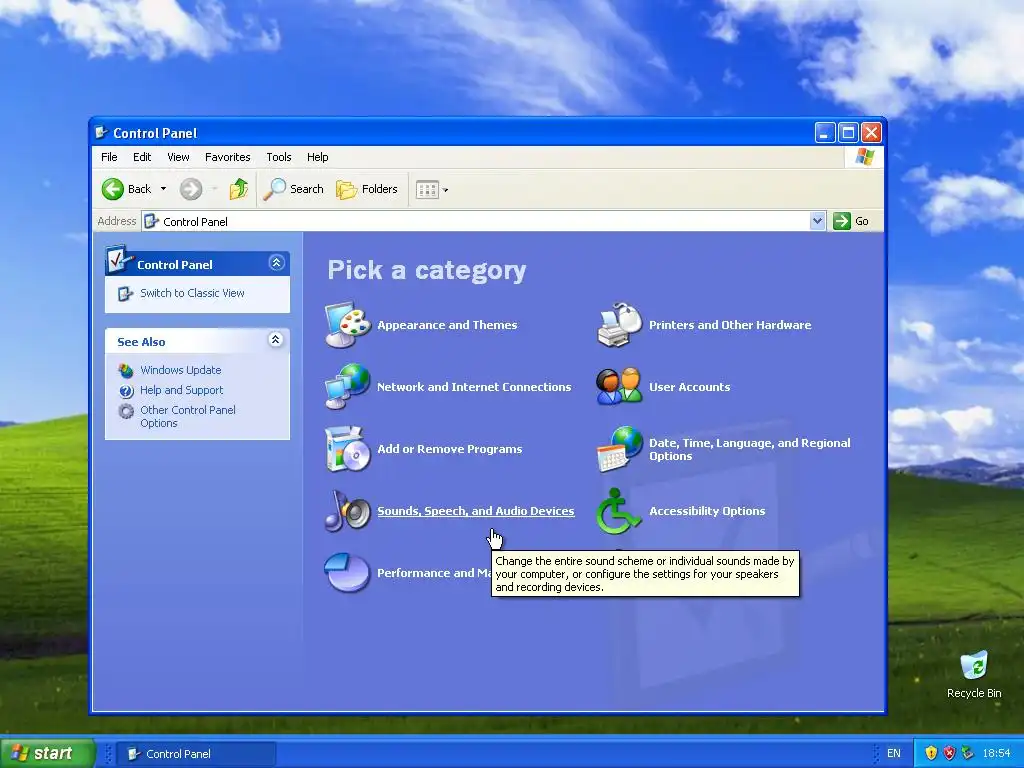The image size is (1024, 768).
Task: Click the Switch to Classic View icon
Action: pyautogui.click(x=125, y=294)
